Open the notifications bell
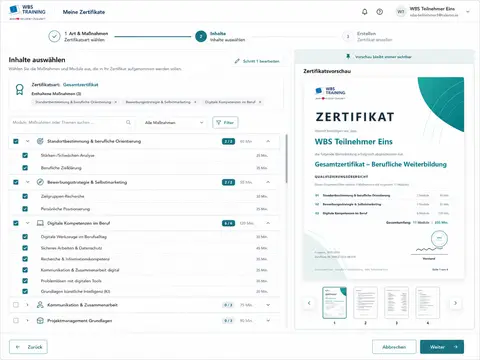 pos(365,12)
